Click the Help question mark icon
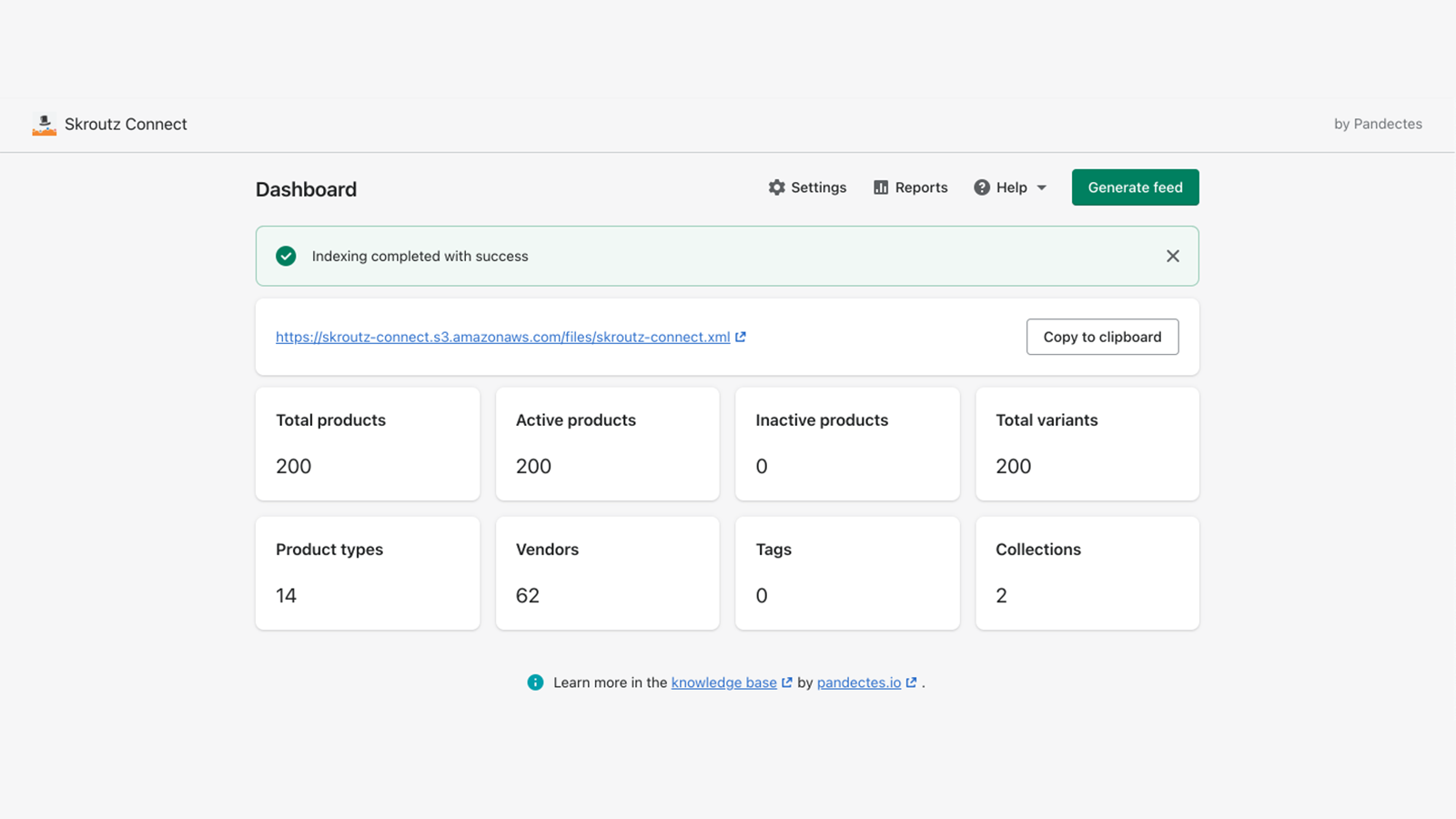The height and width of the screenshot is (819, 1456). [x=982, y=187]
